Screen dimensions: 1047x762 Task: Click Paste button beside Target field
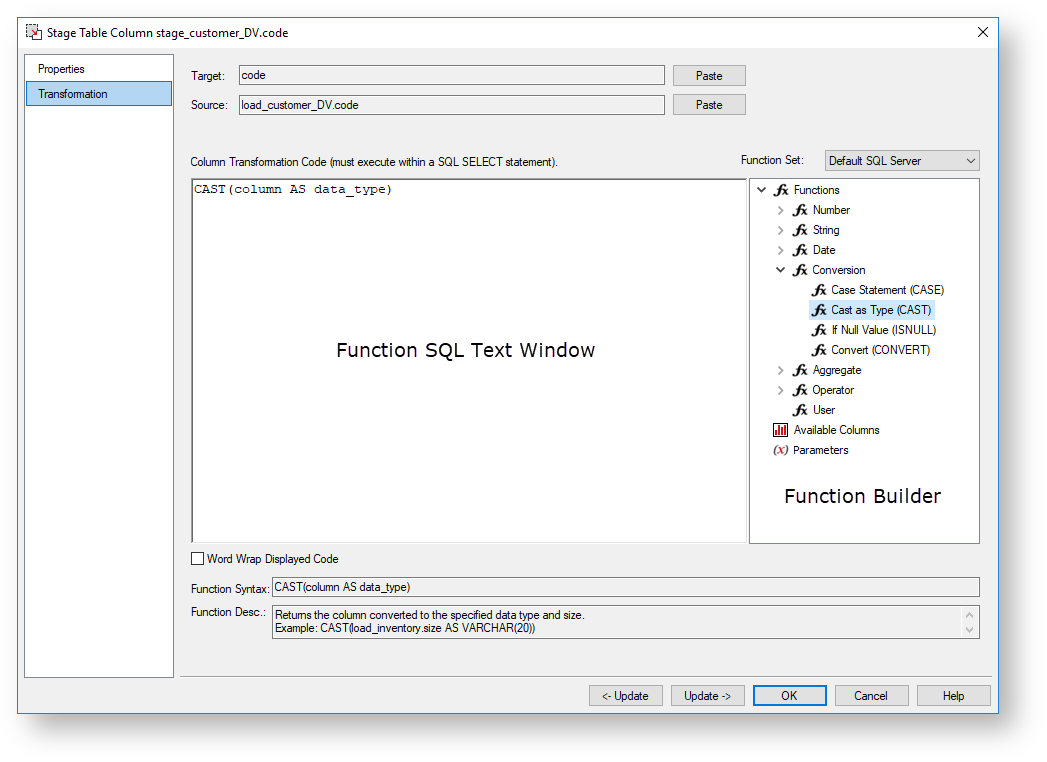click(x=709, y=75)
